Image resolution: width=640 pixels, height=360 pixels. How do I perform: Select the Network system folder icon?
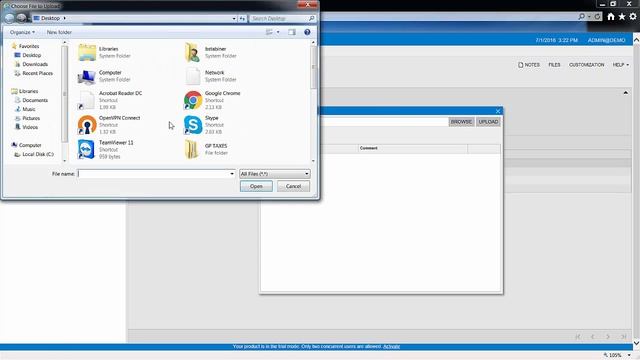(x=193, y=76)
